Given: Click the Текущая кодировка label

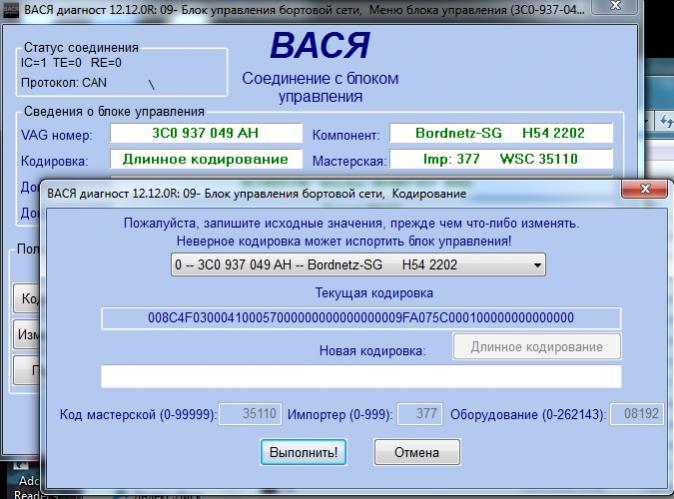Looking at the screenshot, I should [374, 293].
